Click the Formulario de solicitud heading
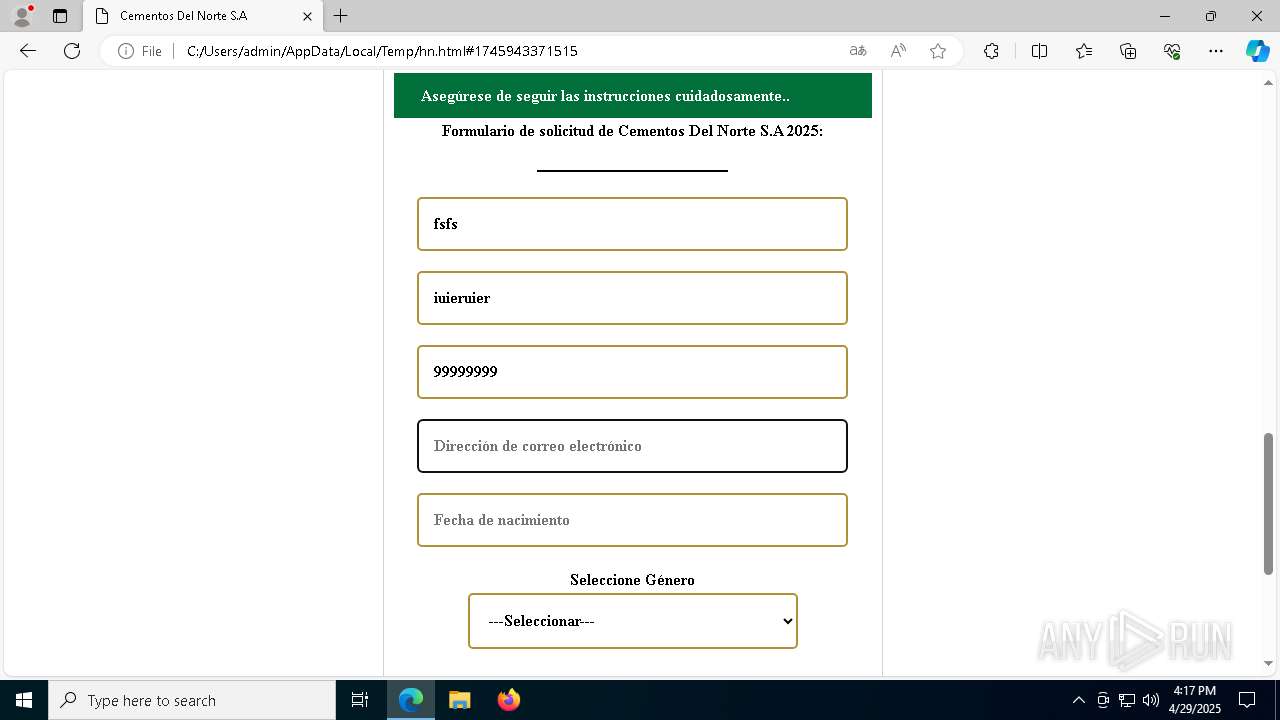 pyautogui.click(x=632, y=131)
